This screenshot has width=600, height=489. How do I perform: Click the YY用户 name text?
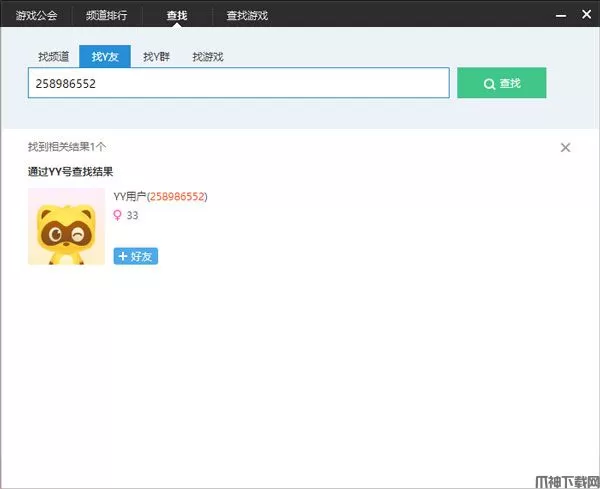(x=130, y=196)
